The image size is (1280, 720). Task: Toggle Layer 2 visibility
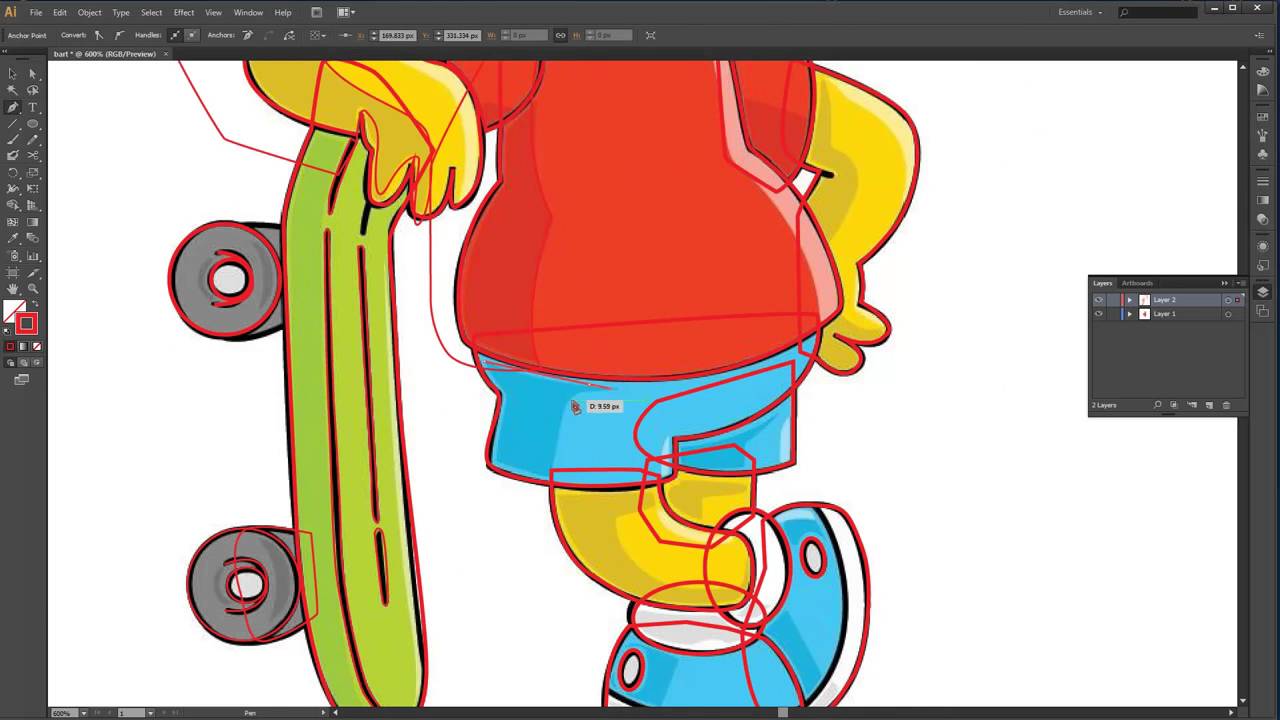1098,299
